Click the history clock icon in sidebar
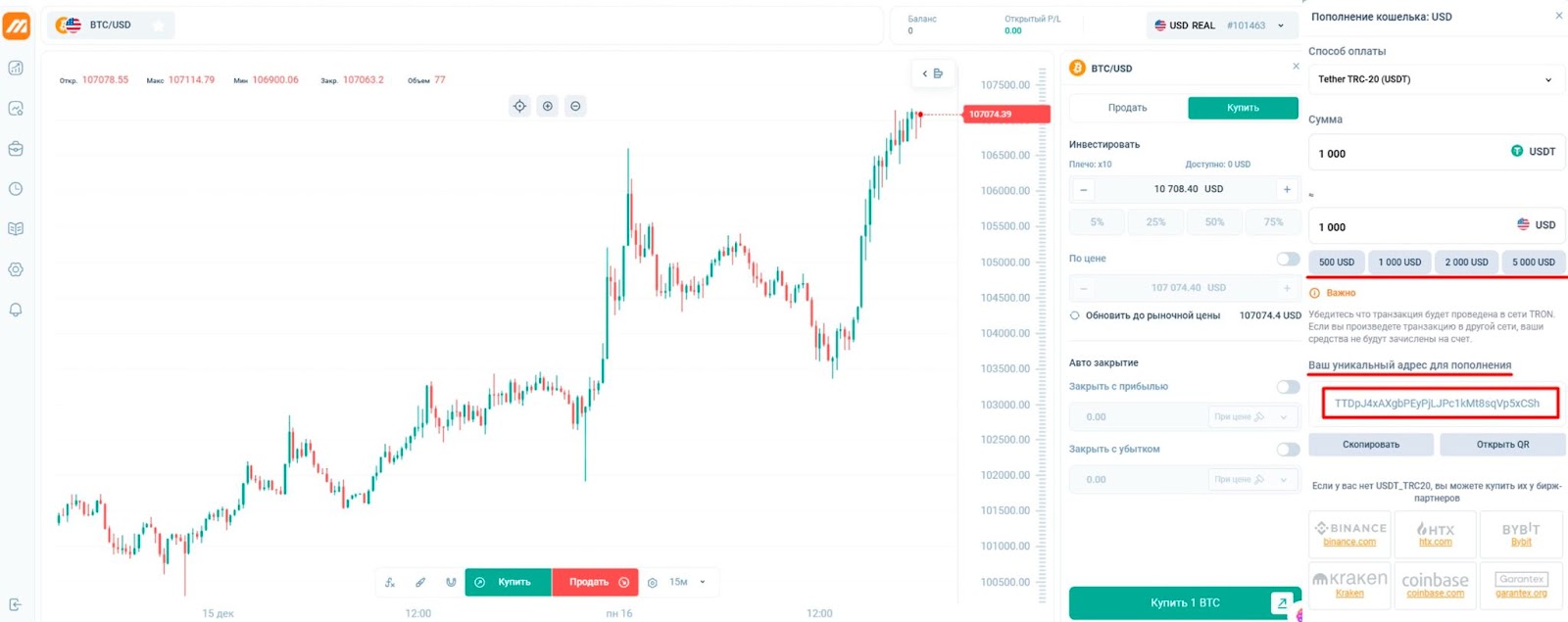Image resolution: width=1568 pixels, height=622 pixels. point(16,189)
